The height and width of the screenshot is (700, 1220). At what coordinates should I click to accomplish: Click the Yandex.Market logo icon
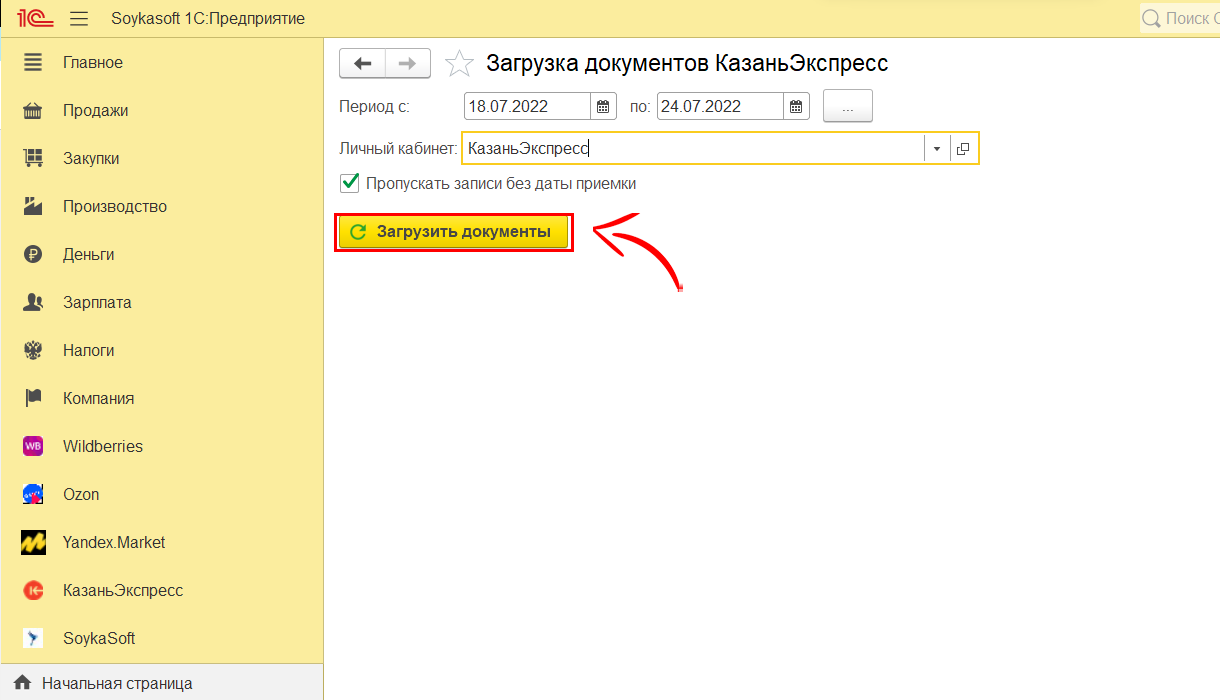[x=33, y=543]
